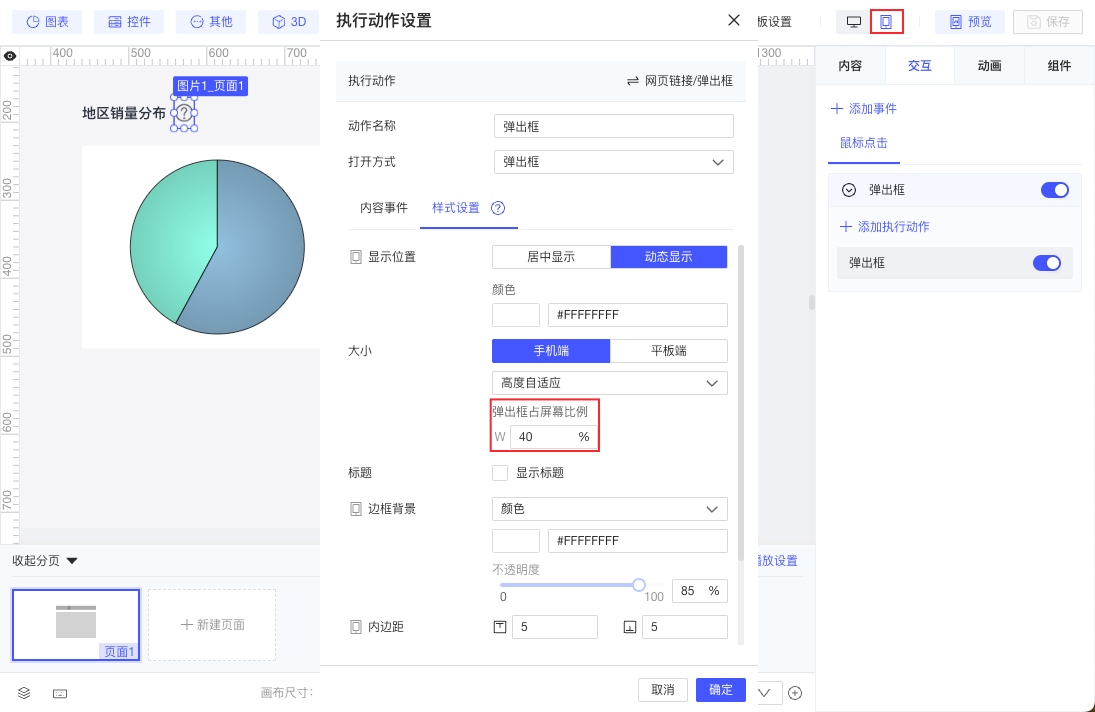Open the 动画 tab in right panel

[990, 66]
